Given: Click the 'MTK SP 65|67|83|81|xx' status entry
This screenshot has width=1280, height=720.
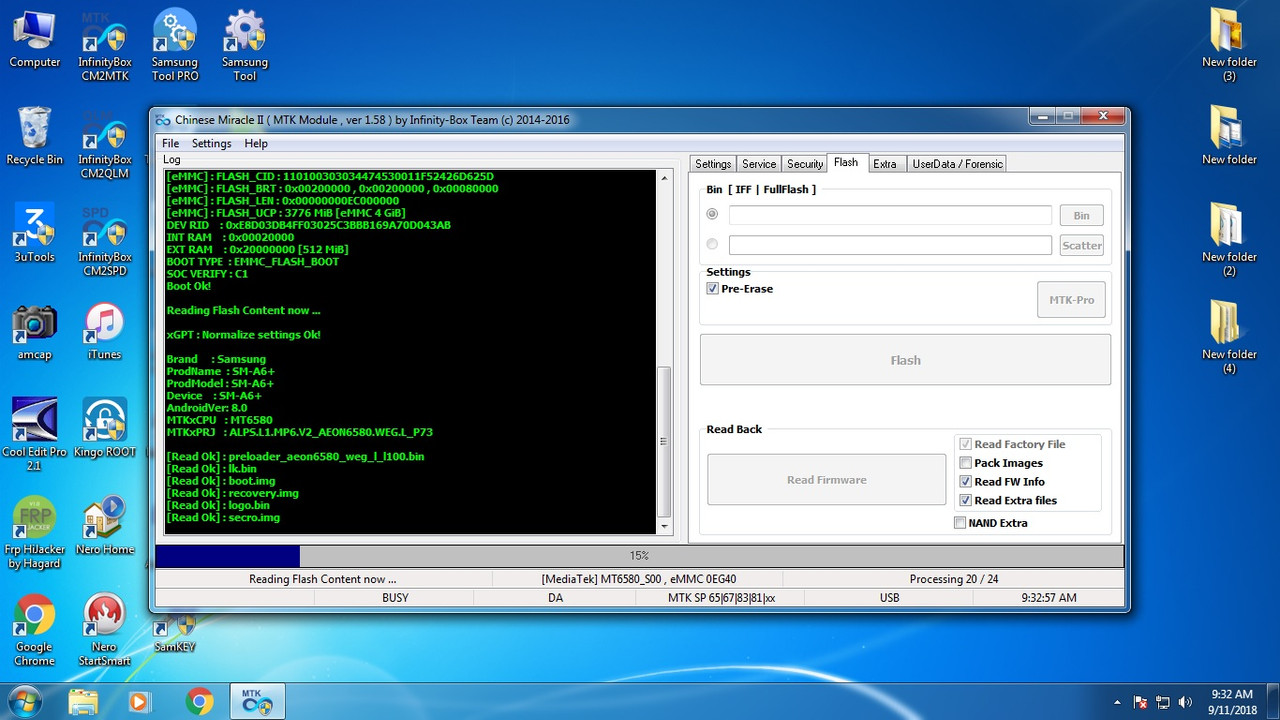Looking at the screenshot, I should 721,598.
